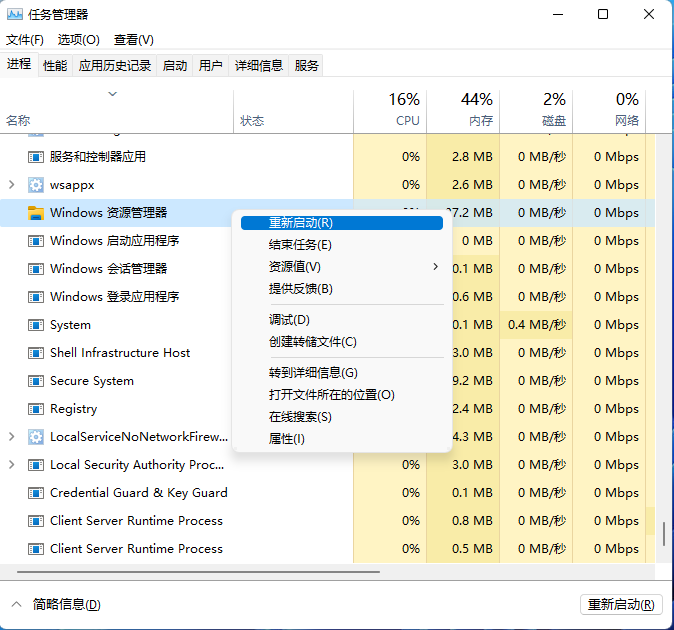Switch to the 详细信息 tab

click(x=259, y=65)
